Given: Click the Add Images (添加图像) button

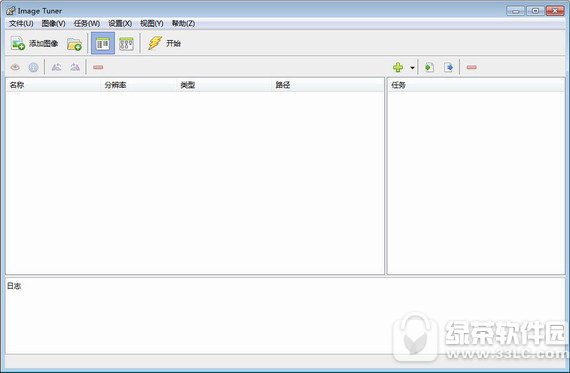Looking at the screenshot, I should (x=34, y=44).
